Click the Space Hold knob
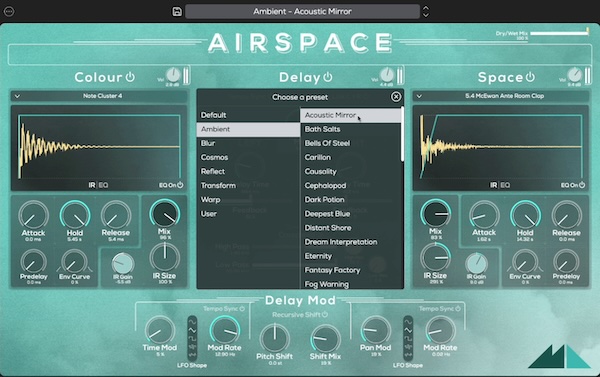The width and height of the screenshot is (600, 377). click(525, 216)
